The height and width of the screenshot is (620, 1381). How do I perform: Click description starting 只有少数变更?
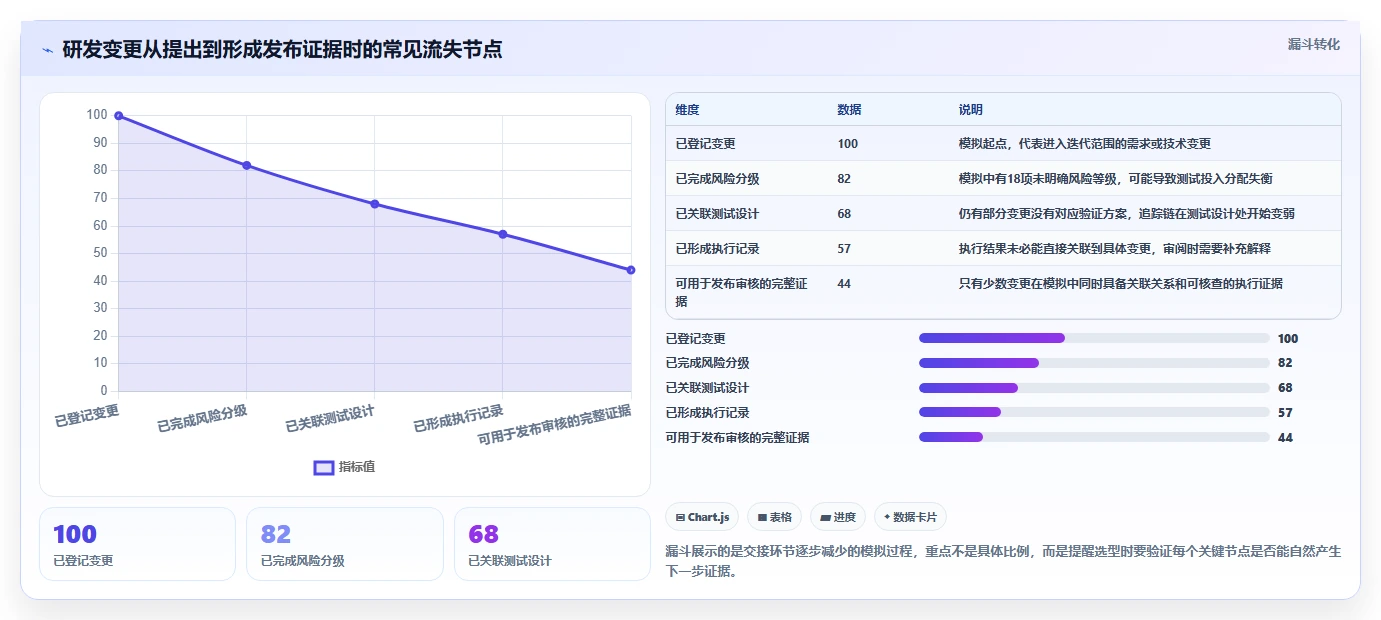pyautogui.click(x=1120, y=284)
